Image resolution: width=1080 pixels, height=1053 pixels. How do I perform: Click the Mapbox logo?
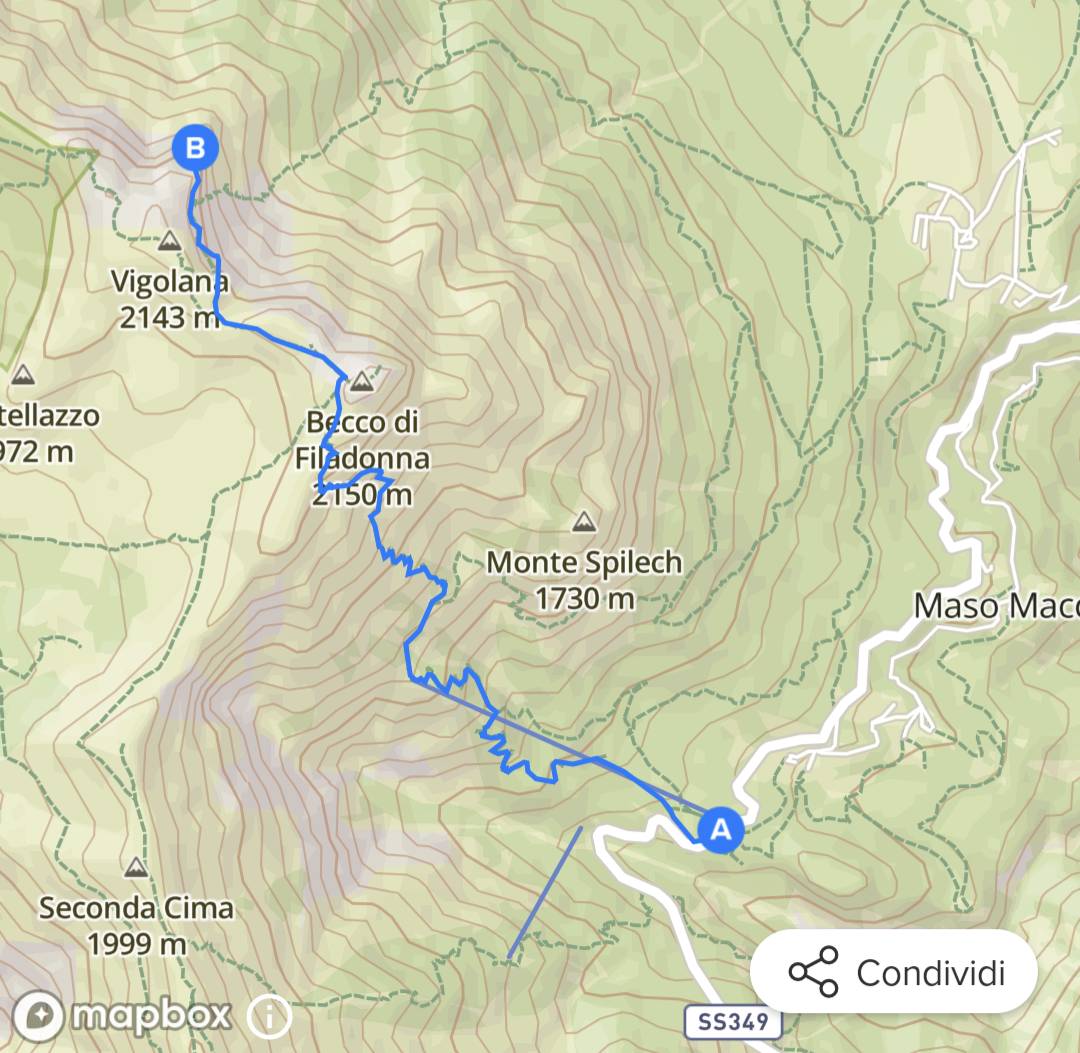tap(121, 1015)
